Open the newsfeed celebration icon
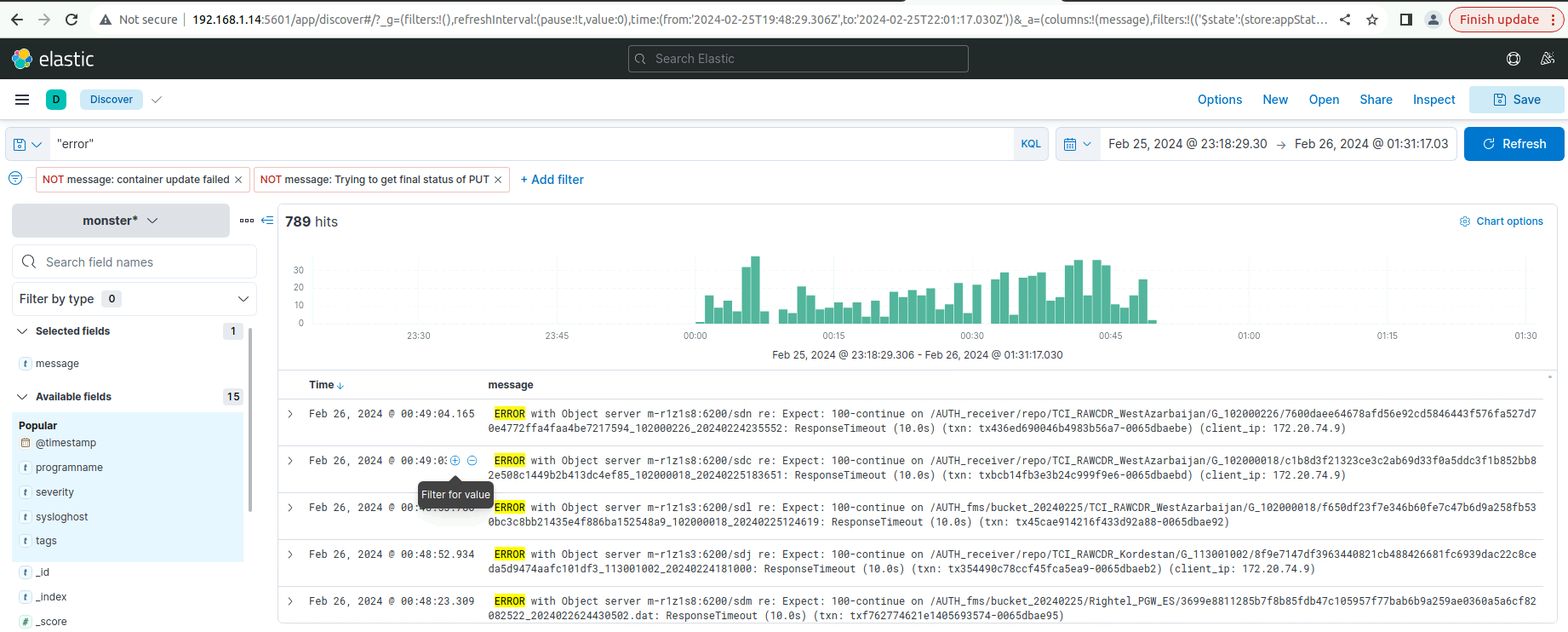 [1548, 59]
